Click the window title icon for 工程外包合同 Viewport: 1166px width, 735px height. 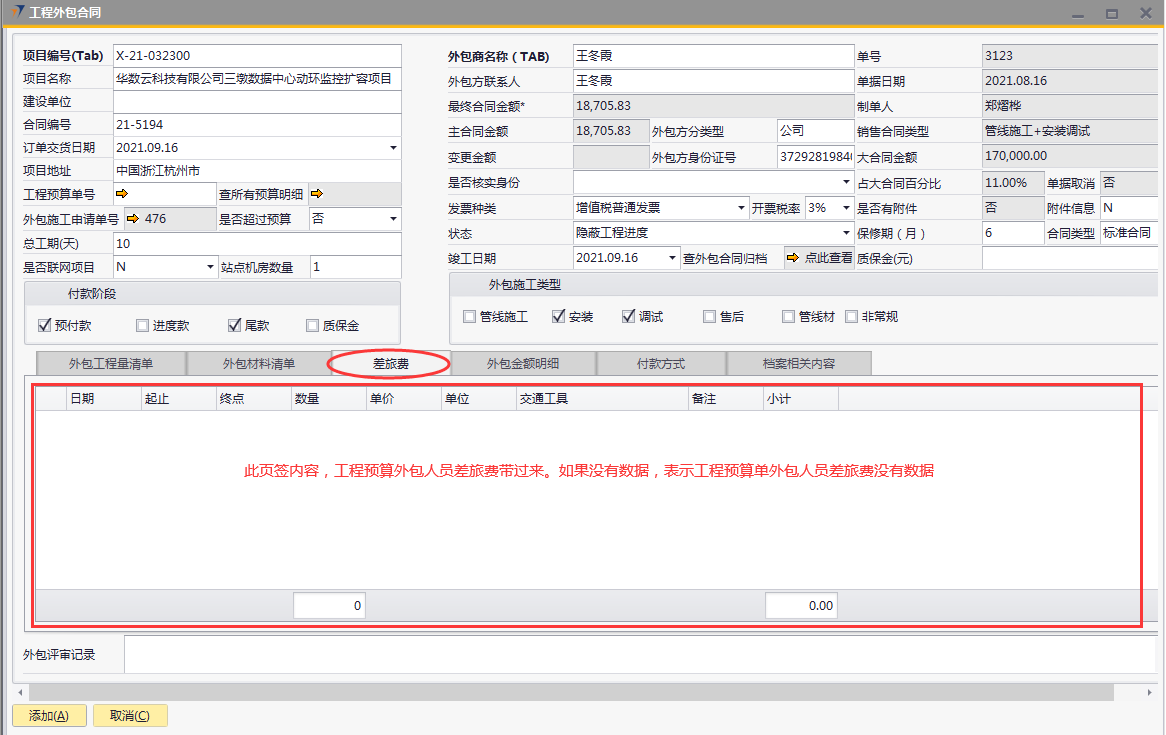(x=20, y=12)
